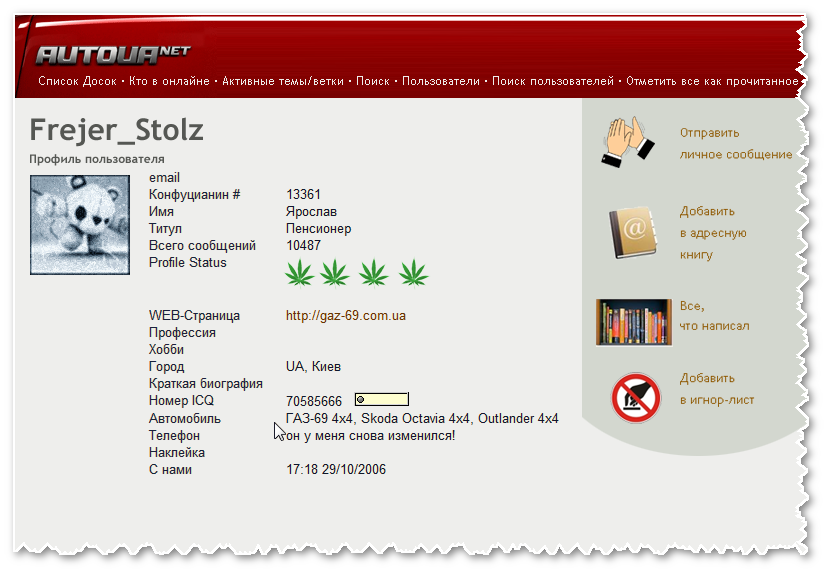Open Список Досок in navigation

(78, 81)
